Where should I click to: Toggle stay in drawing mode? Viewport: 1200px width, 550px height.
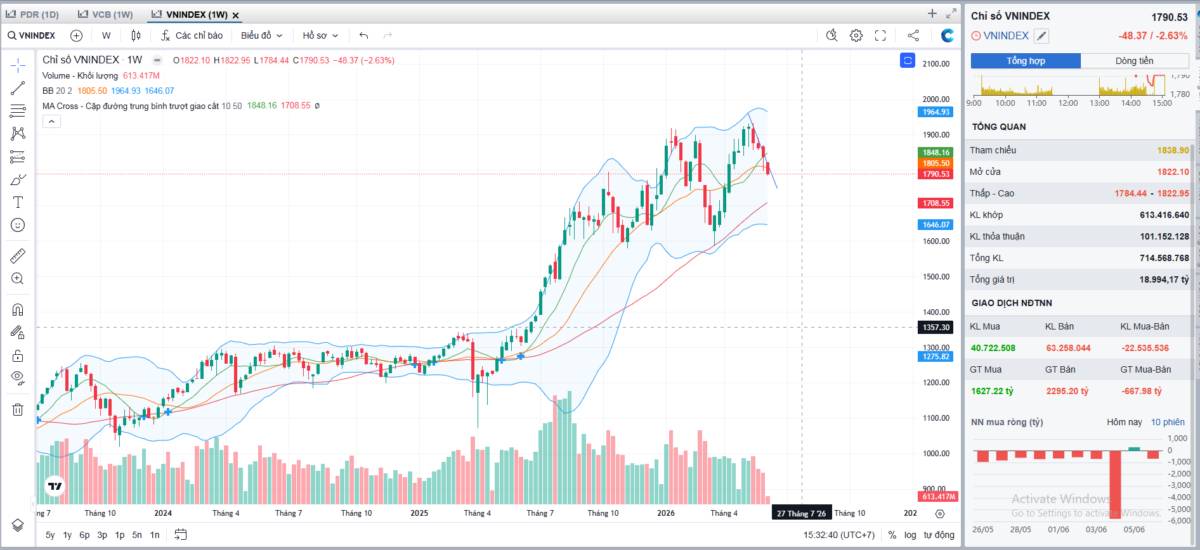[x=17, y=332]
